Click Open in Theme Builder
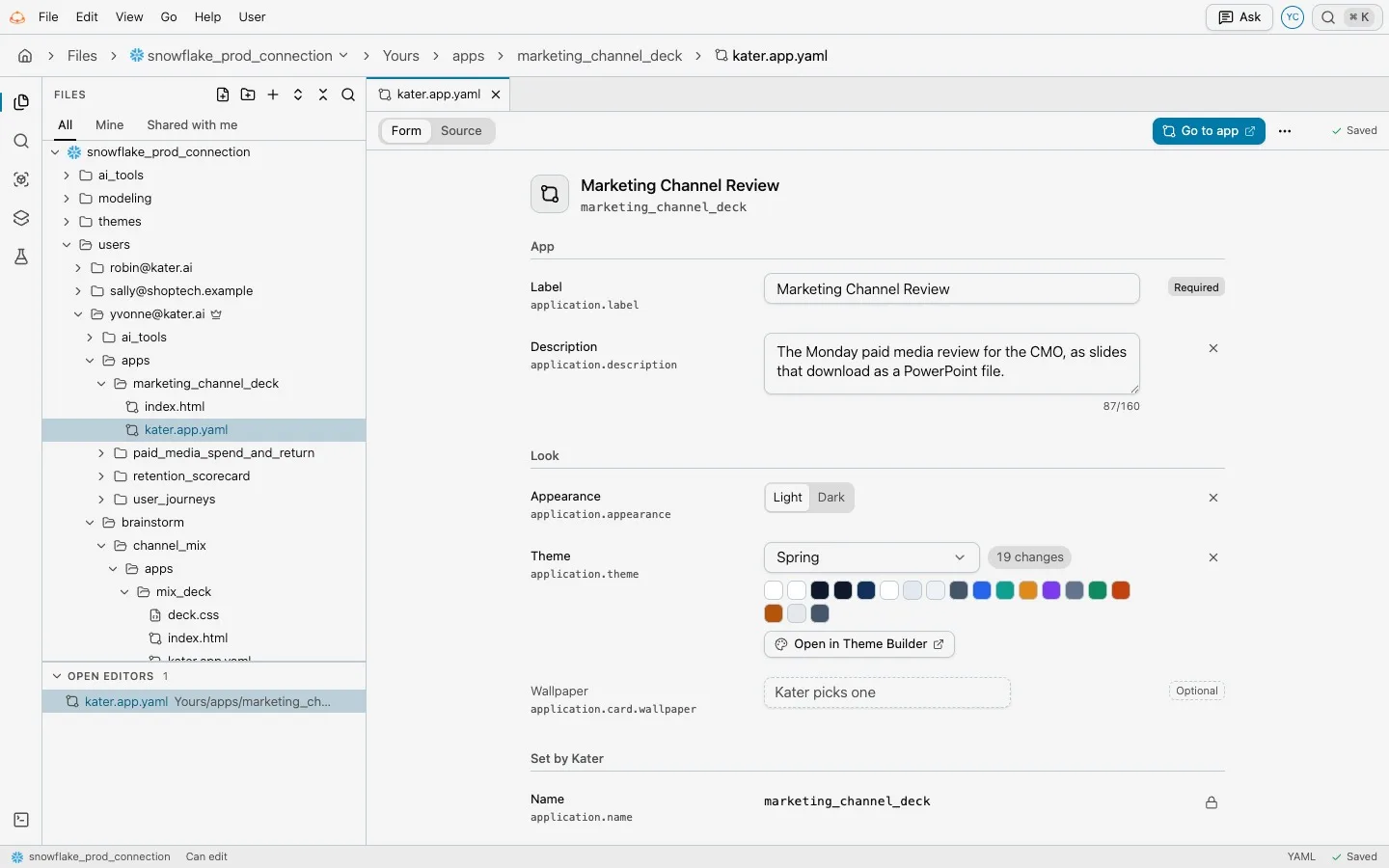Screen dimensions: 1389x868 click(x=859, y=644)
